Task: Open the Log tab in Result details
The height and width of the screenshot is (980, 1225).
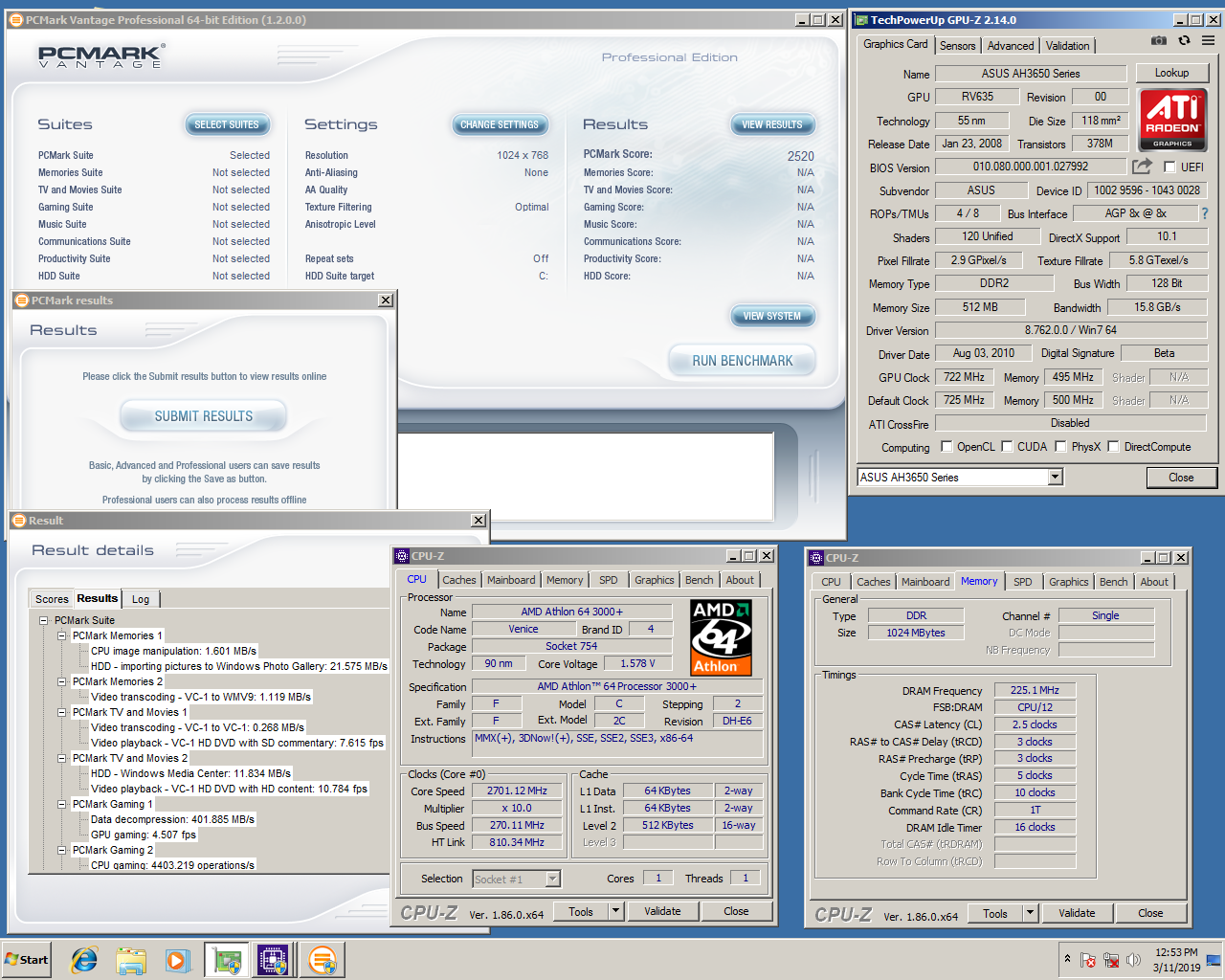Action: point(141,599)
